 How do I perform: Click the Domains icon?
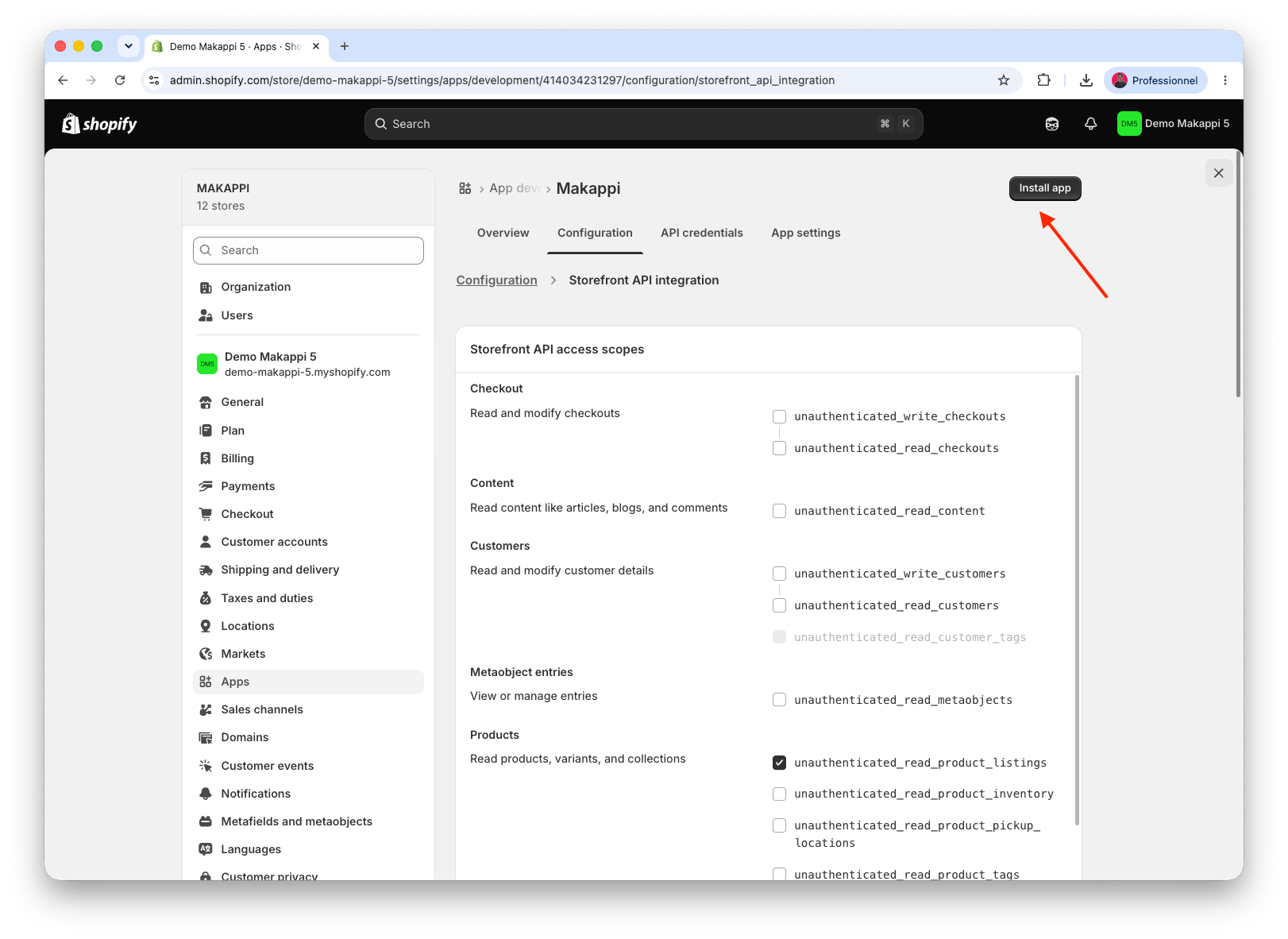tap(206, 737)
